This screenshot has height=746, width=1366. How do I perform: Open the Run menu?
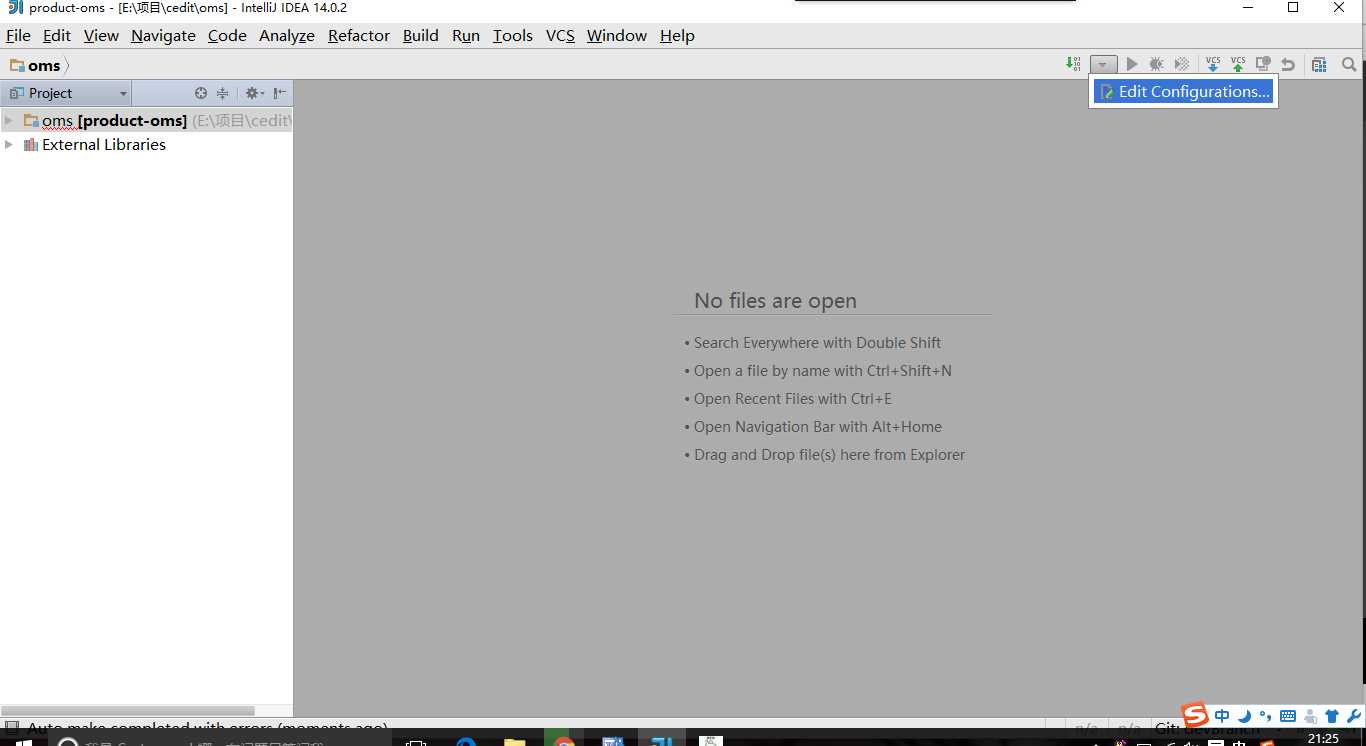point(466,35)
